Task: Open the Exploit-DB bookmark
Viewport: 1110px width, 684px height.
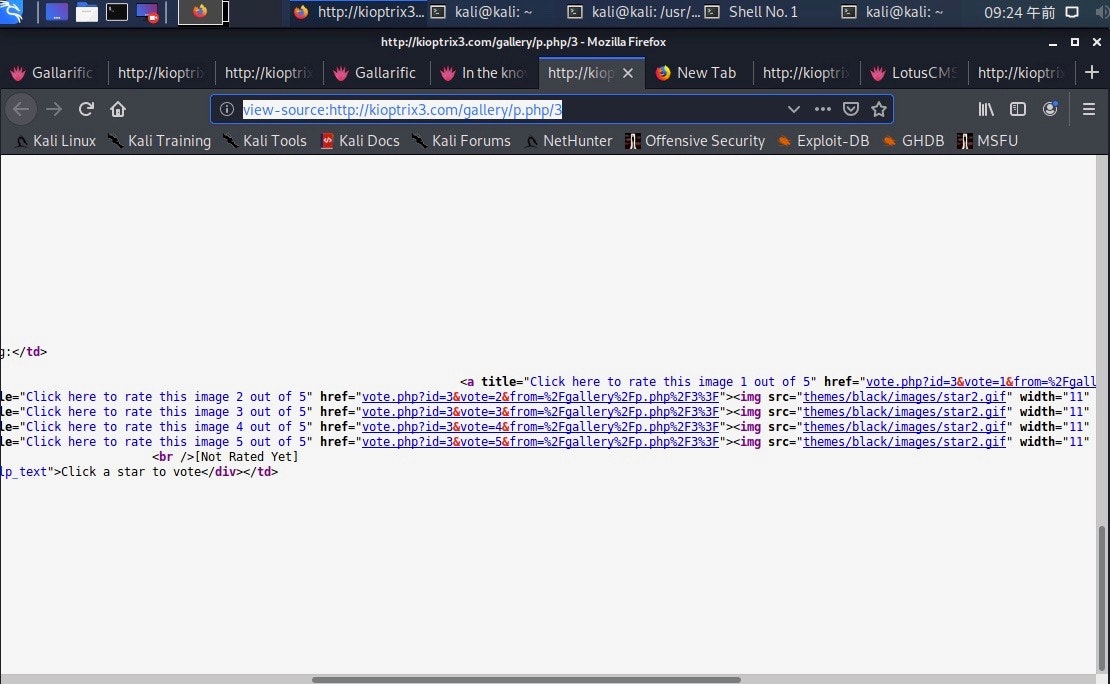Action: 823,141
